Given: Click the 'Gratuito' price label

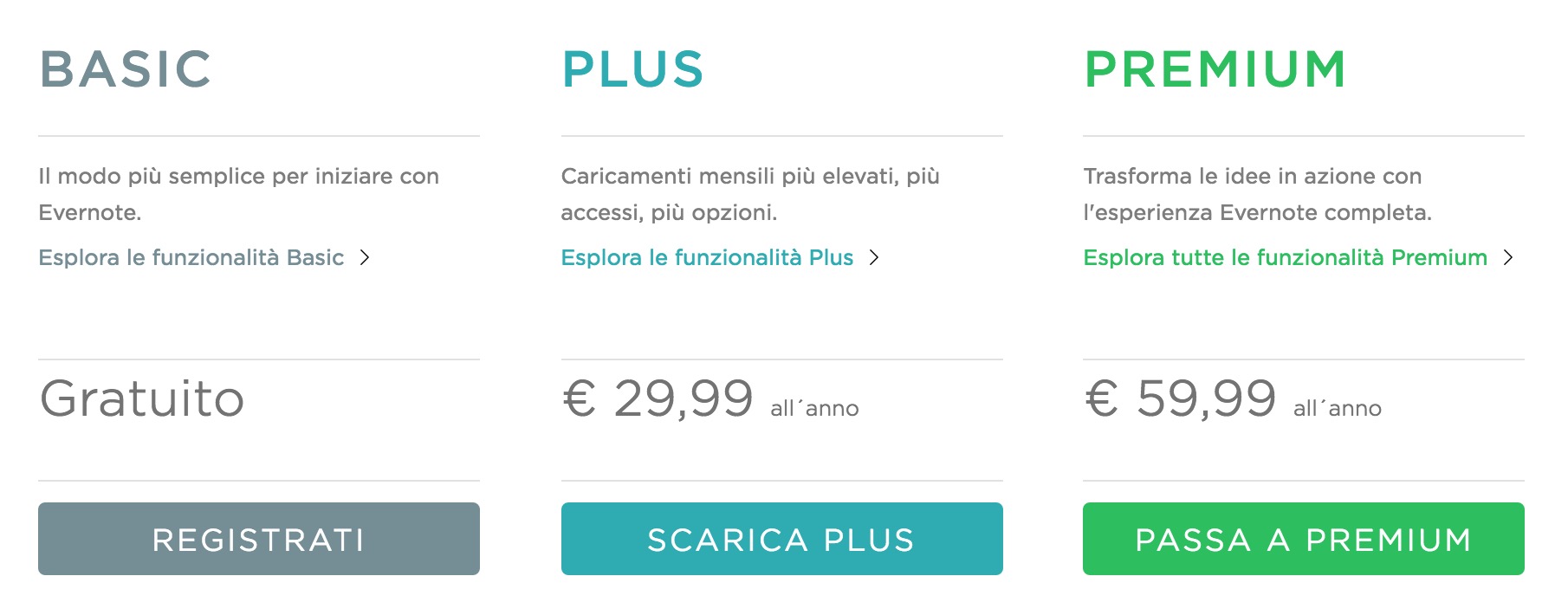Looking at the screenshot, I should (142, 399).
